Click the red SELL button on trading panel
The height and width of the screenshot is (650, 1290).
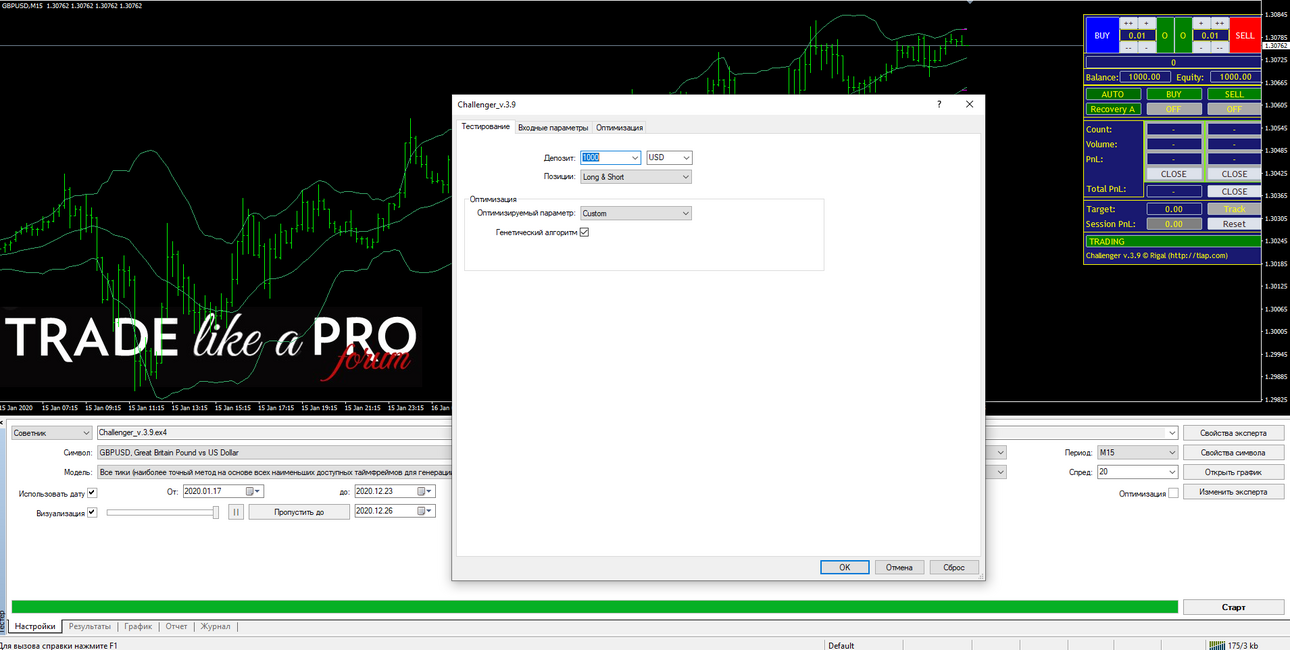click(1244, 35)
